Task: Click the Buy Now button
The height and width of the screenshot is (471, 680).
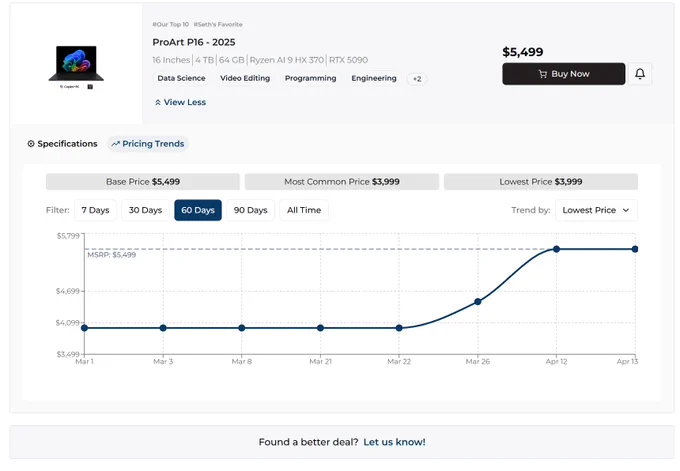Action: click(563, 74)
